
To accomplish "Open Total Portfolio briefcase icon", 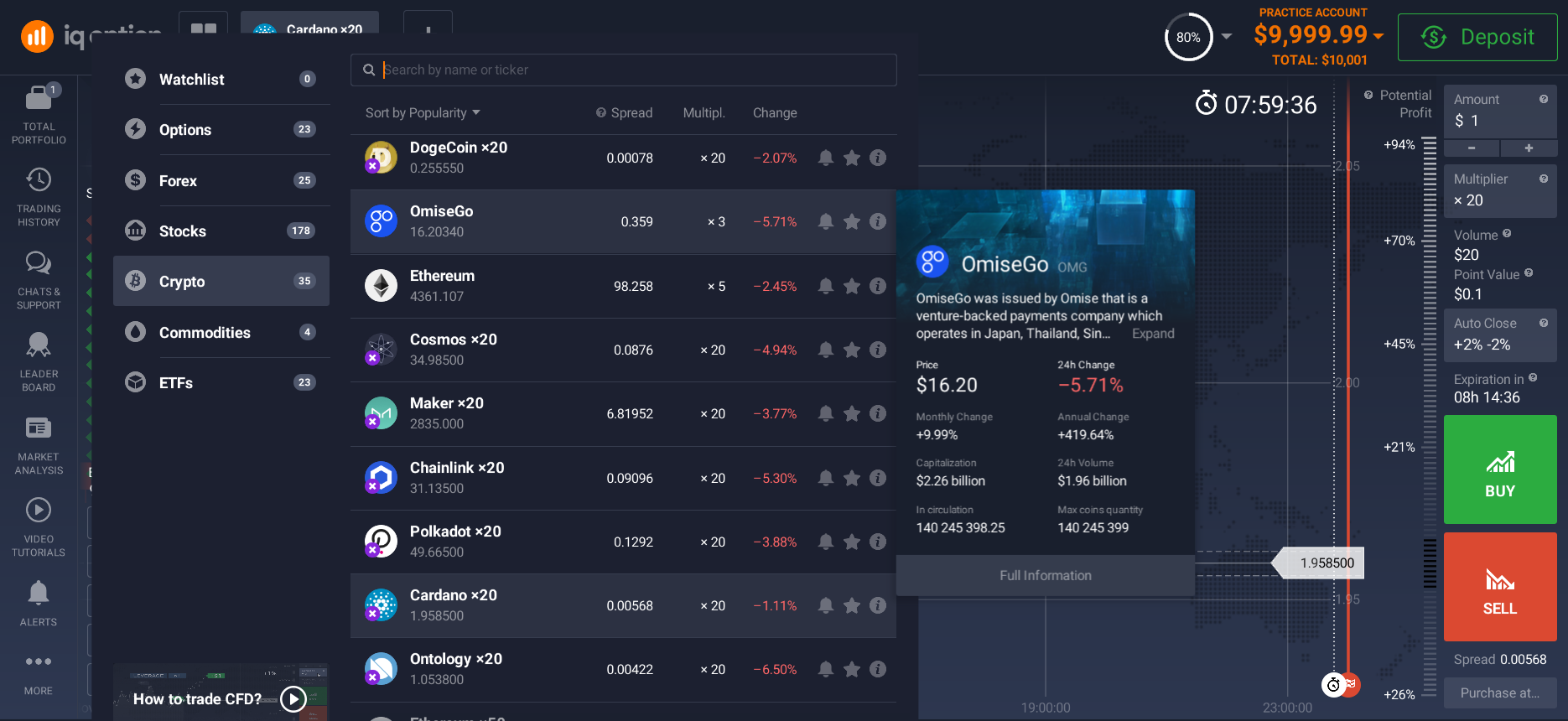I will (39, 98).
